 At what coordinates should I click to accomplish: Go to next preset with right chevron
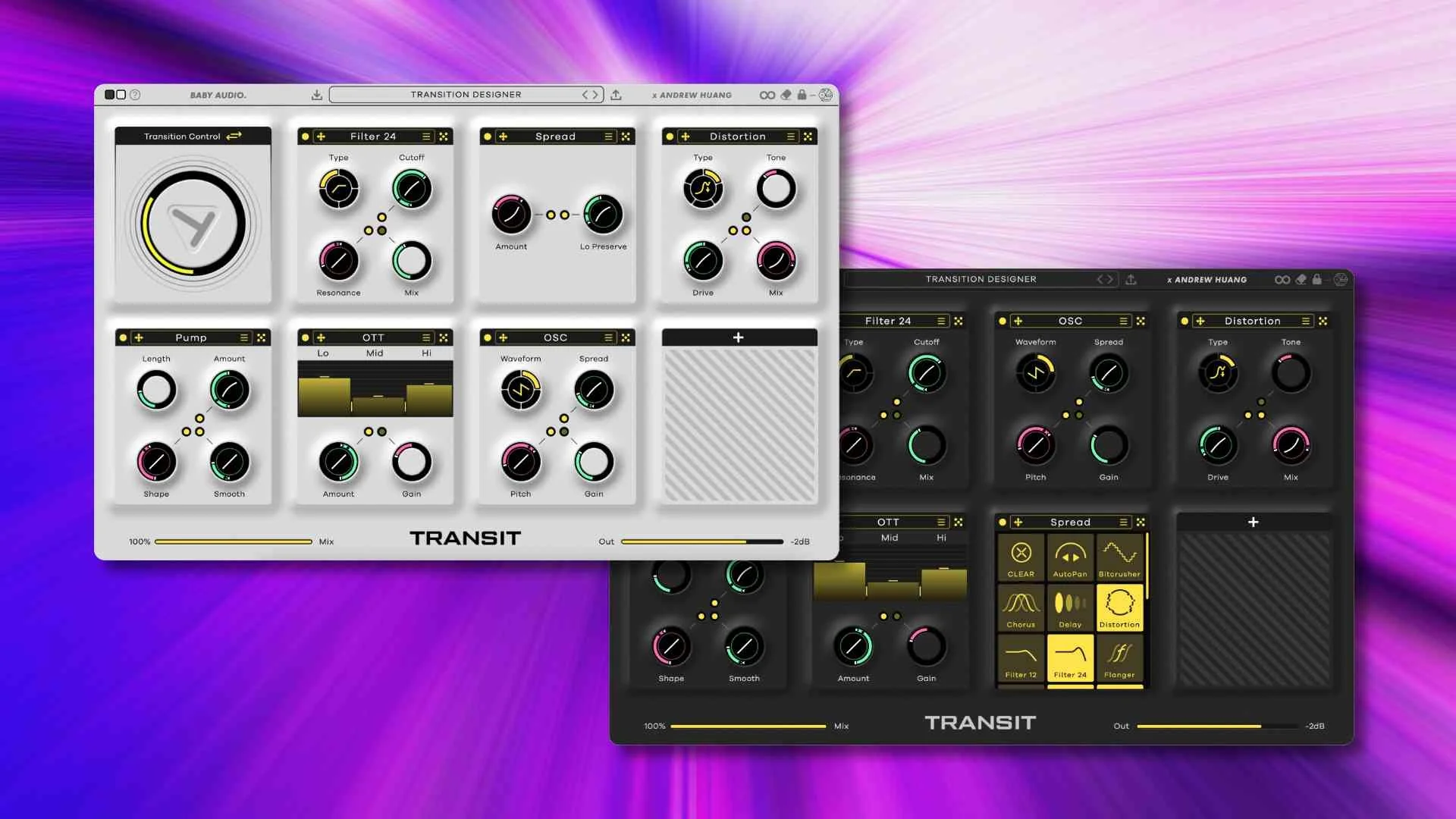[595, 95]
